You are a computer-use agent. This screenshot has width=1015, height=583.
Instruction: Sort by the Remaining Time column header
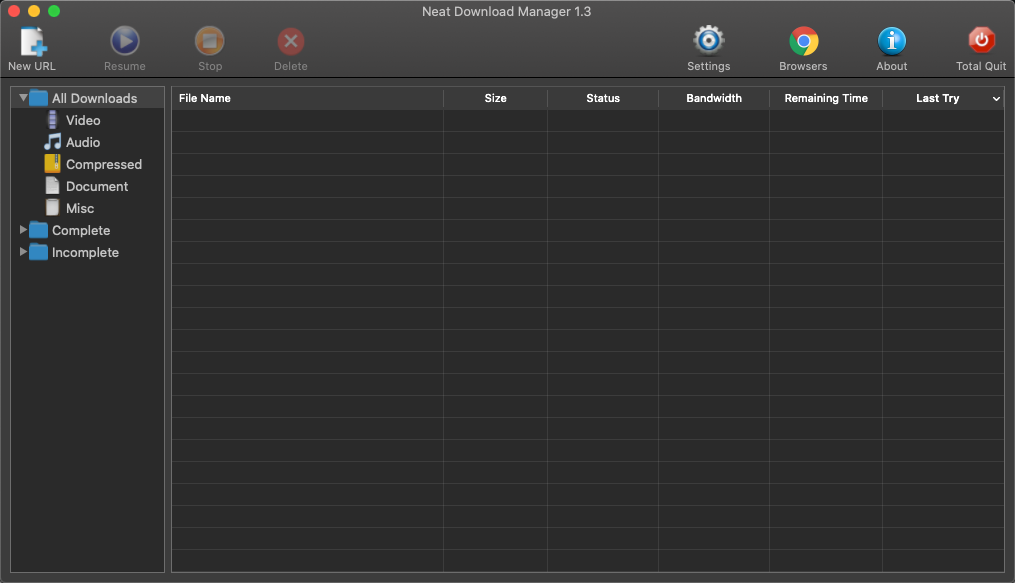click(826, 98)
